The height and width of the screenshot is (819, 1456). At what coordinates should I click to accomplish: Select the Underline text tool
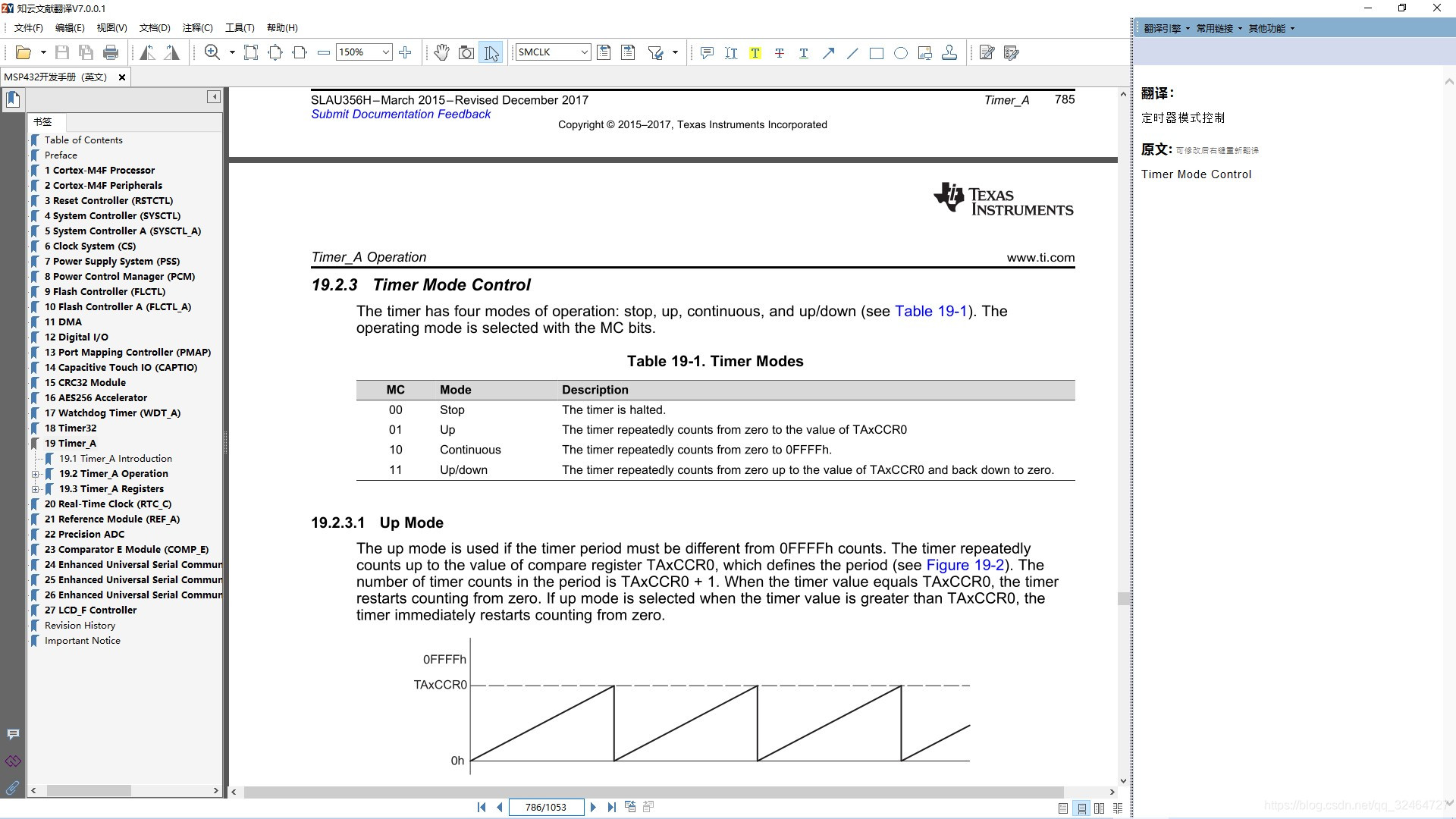[804, 52]
